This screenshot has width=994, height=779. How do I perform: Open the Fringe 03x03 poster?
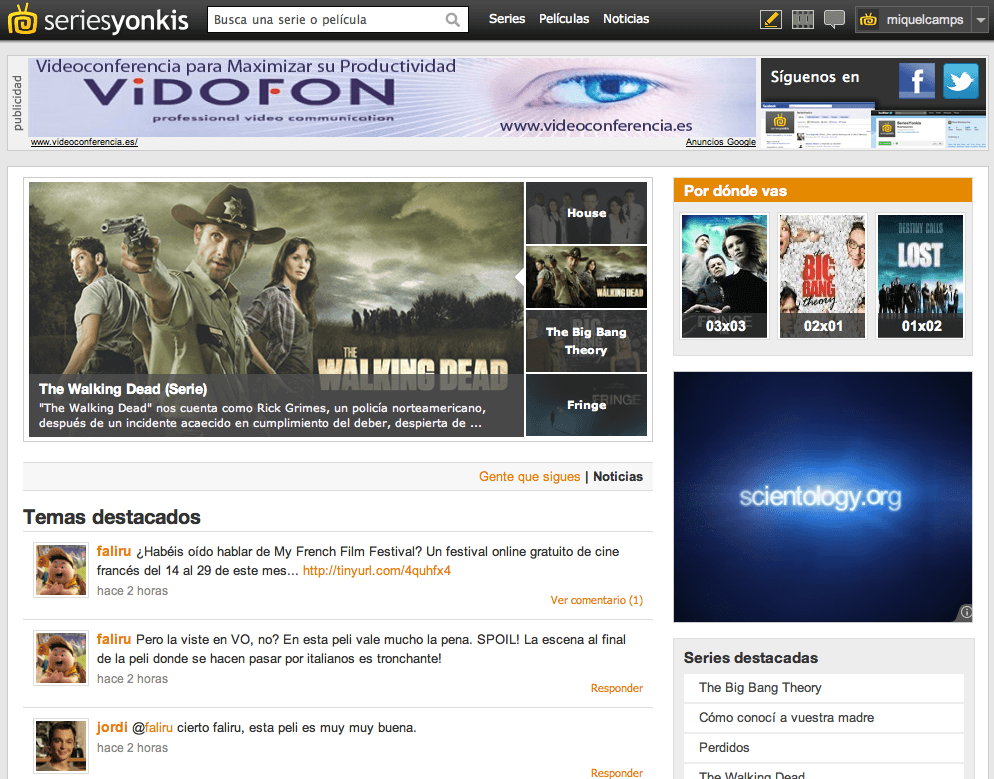(x=724, y=276)
